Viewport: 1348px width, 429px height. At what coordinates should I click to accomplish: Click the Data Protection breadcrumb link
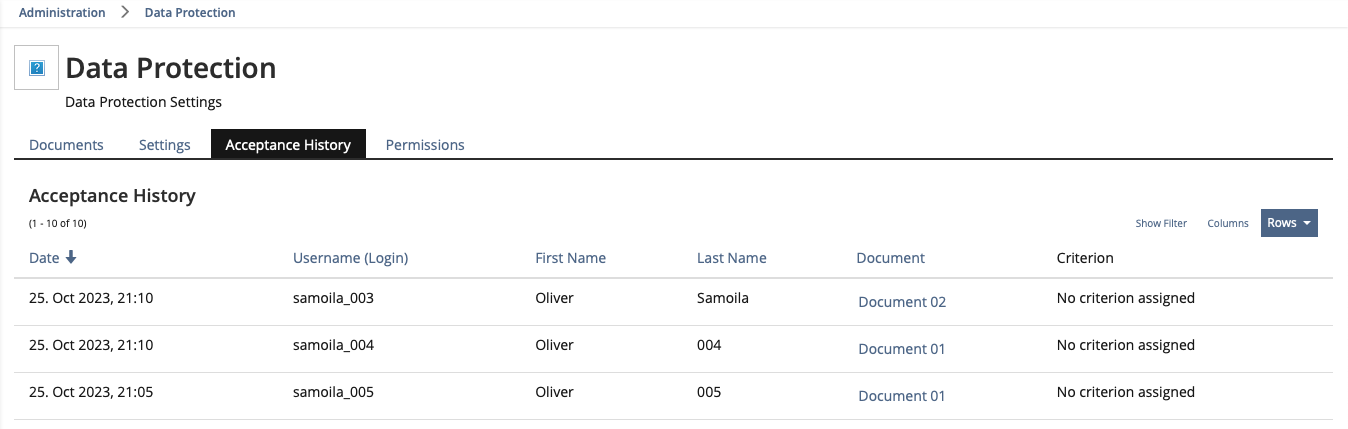(x=190, y=13)
